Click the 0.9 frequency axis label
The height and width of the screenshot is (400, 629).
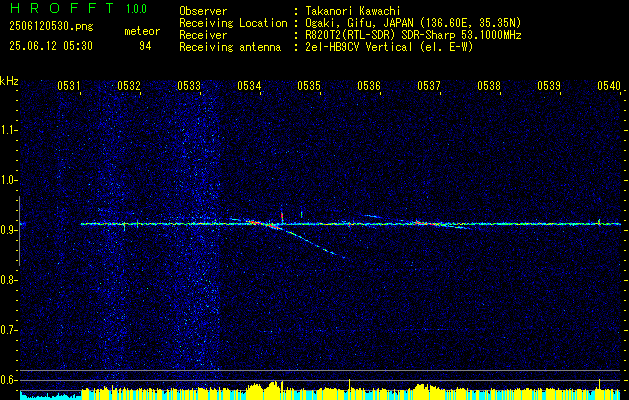pos(8,230)
